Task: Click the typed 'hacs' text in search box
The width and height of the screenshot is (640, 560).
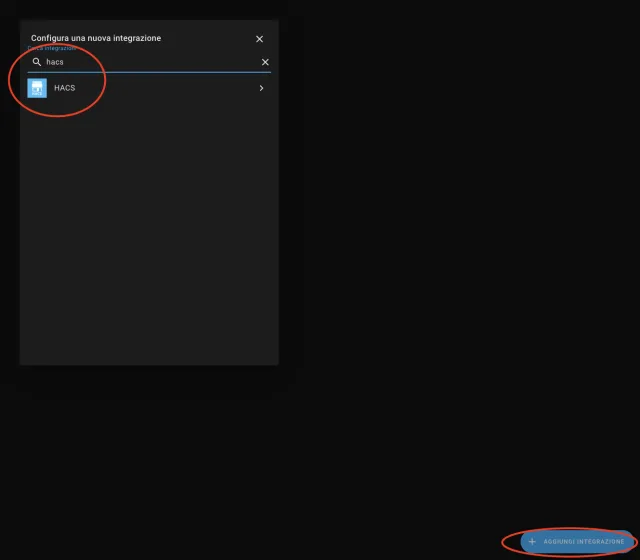Action: (55, 62)
